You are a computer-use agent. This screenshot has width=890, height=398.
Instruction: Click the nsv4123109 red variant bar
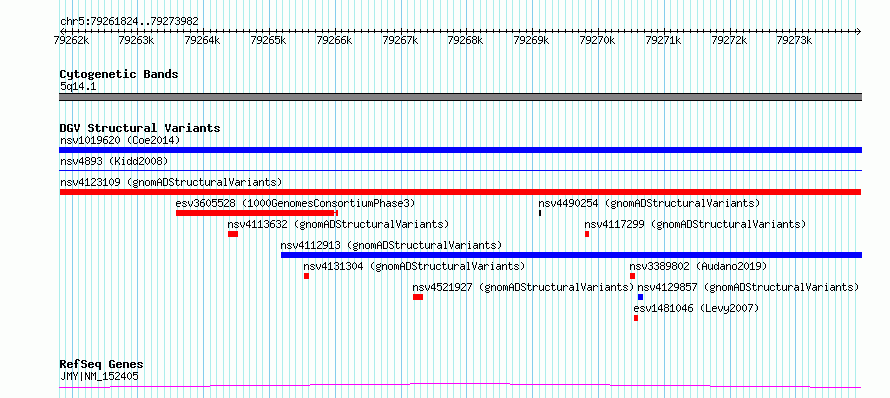(x=460, y=192)
